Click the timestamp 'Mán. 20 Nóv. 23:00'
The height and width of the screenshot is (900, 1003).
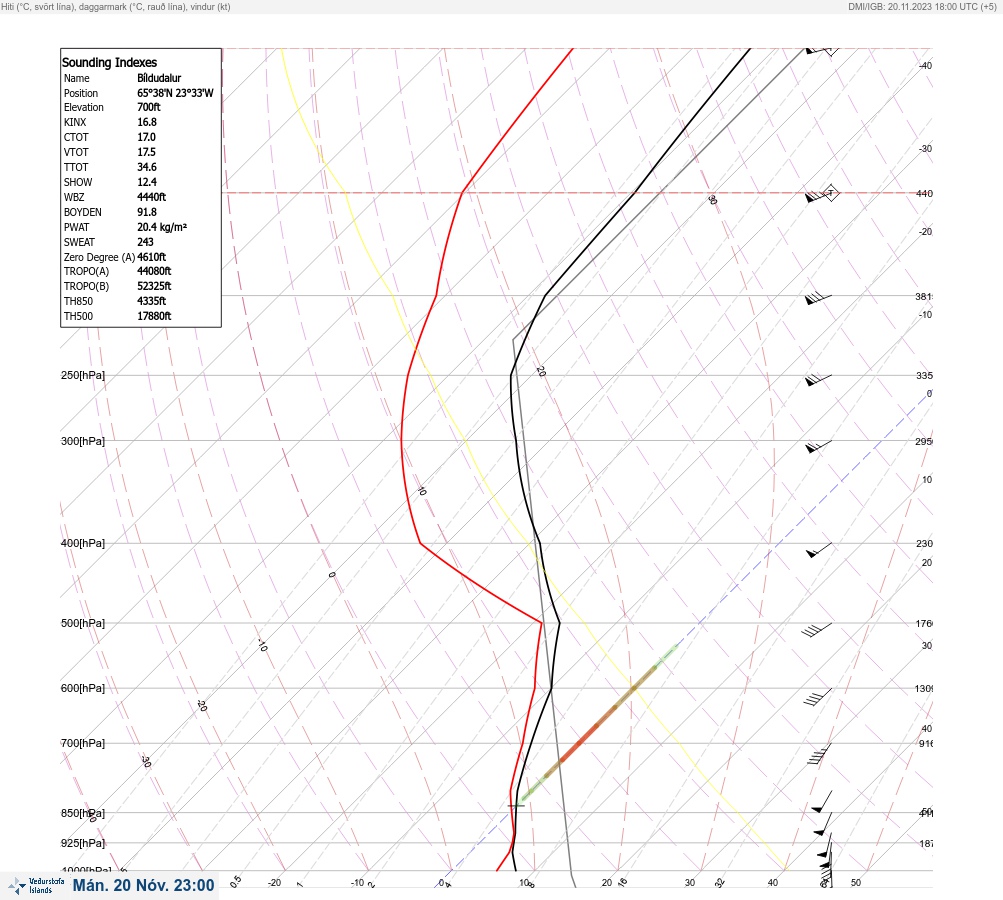[x=143, y=885]
